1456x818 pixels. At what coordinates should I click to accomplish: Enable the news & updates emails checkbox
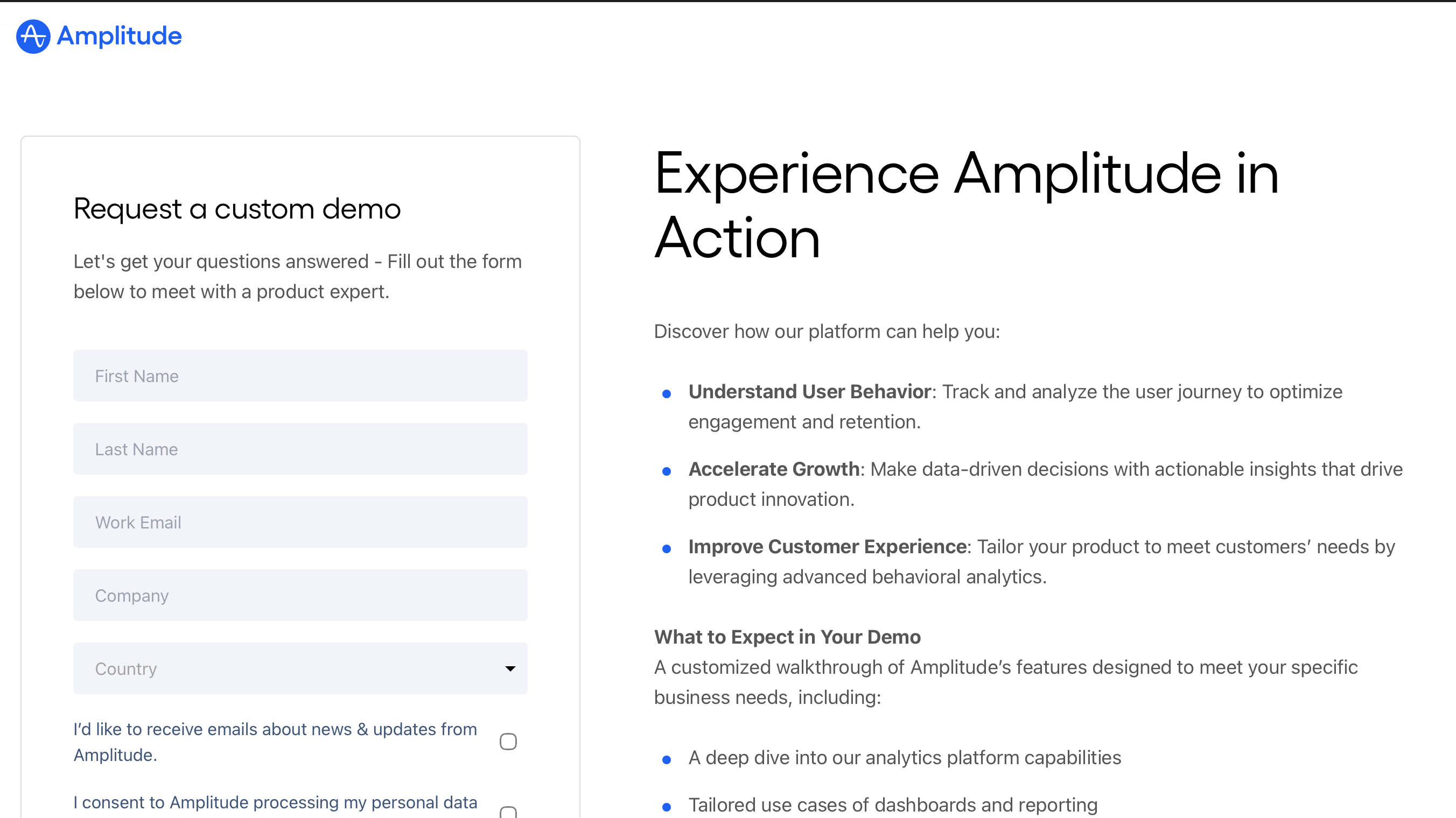[508, 741]
